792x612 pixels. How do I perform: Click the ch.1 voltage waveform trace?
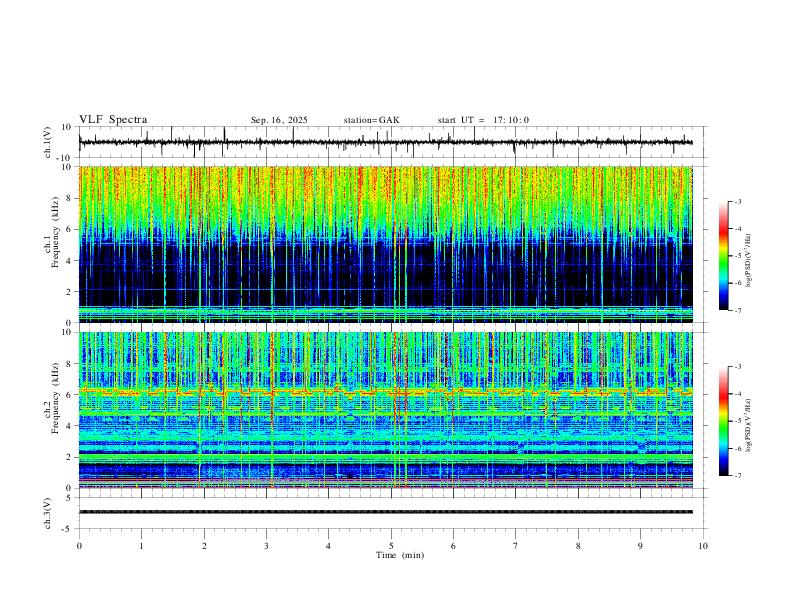[x=385, y=142]
